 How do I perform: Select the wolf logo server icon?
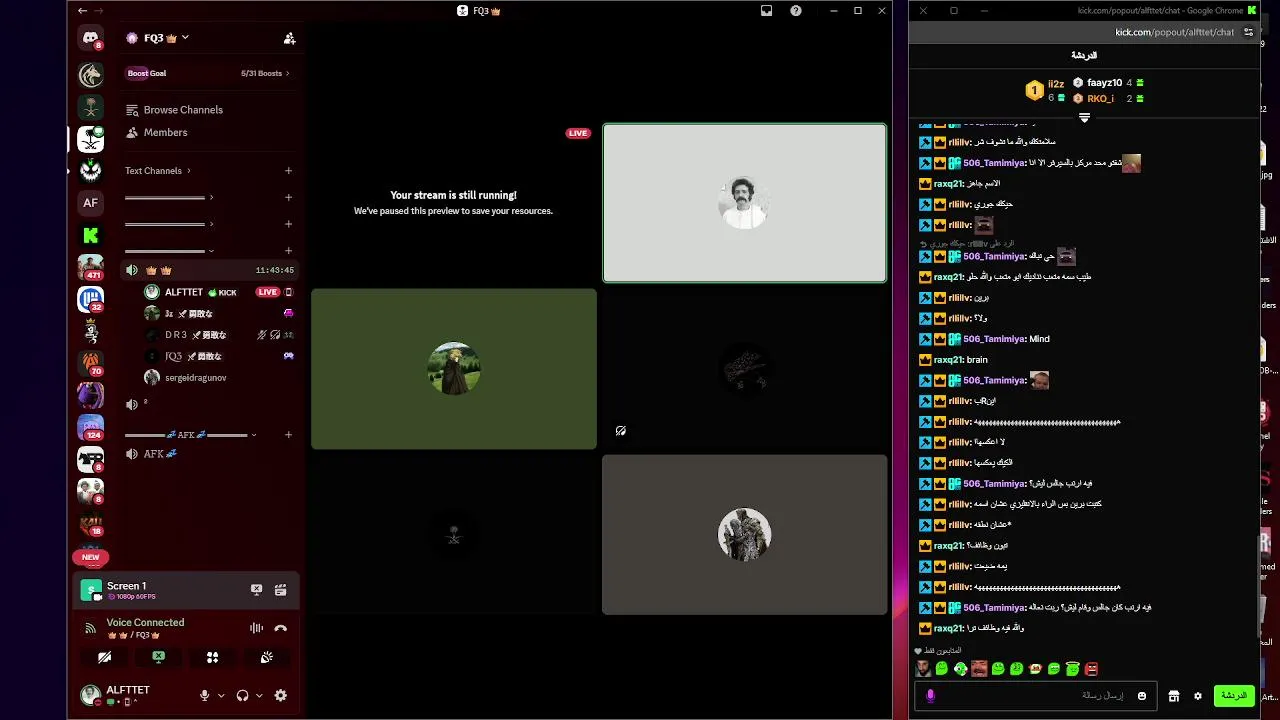tap(91, 75)
